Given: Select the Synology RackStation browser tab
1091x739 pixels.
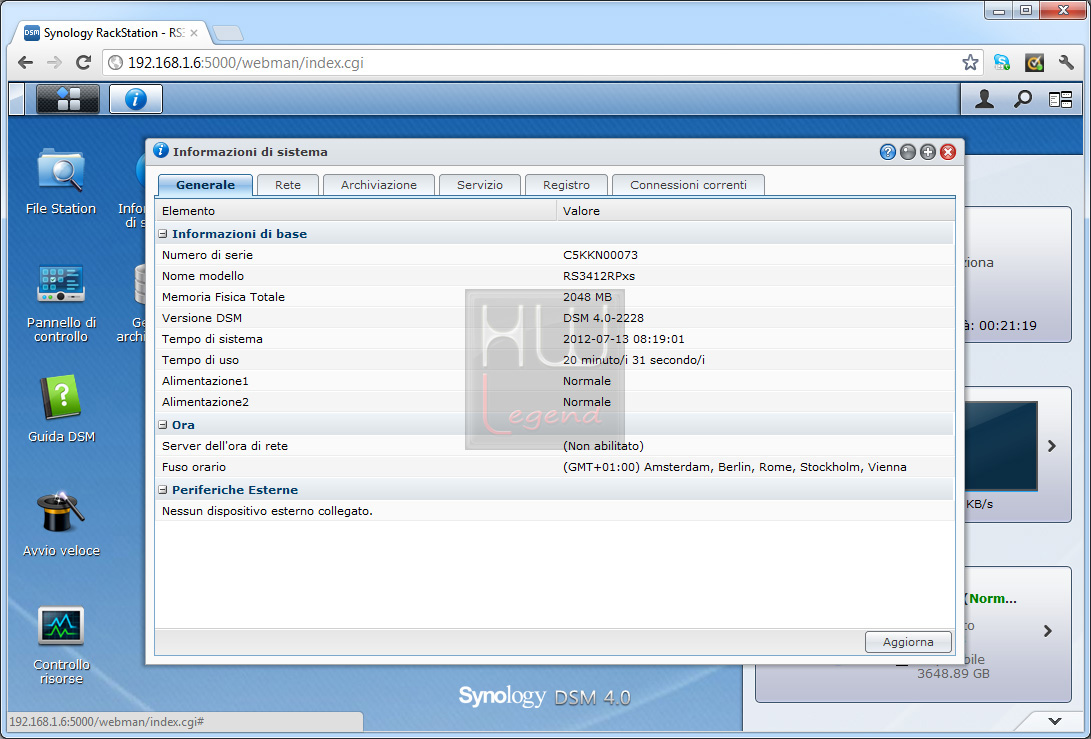Looking at the screenshot, I should 110,33.
